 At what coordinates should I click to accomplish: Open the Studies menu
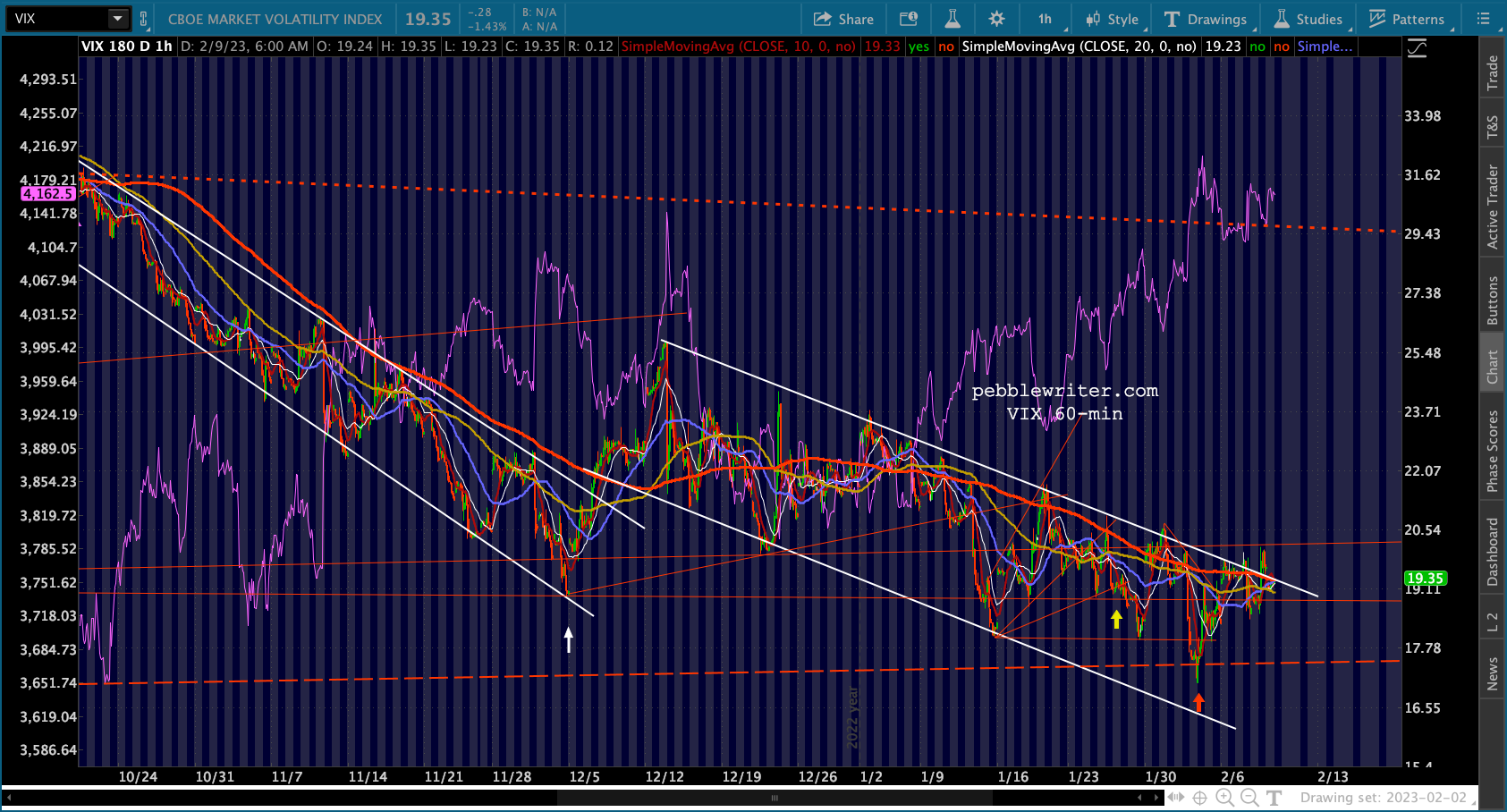point(1308,19)
